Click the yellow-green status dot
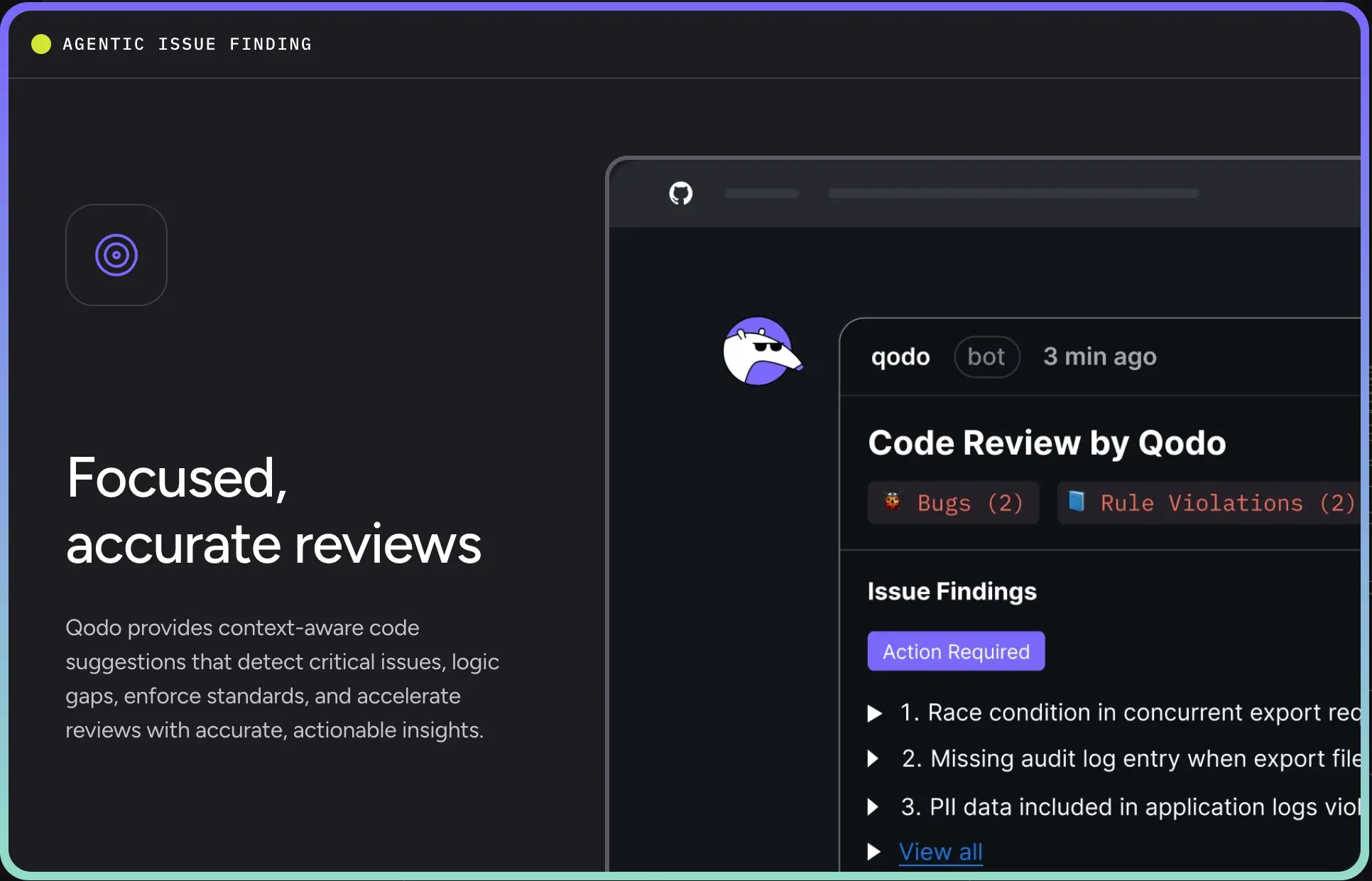 pyautogui.click(x=41, y=44)
